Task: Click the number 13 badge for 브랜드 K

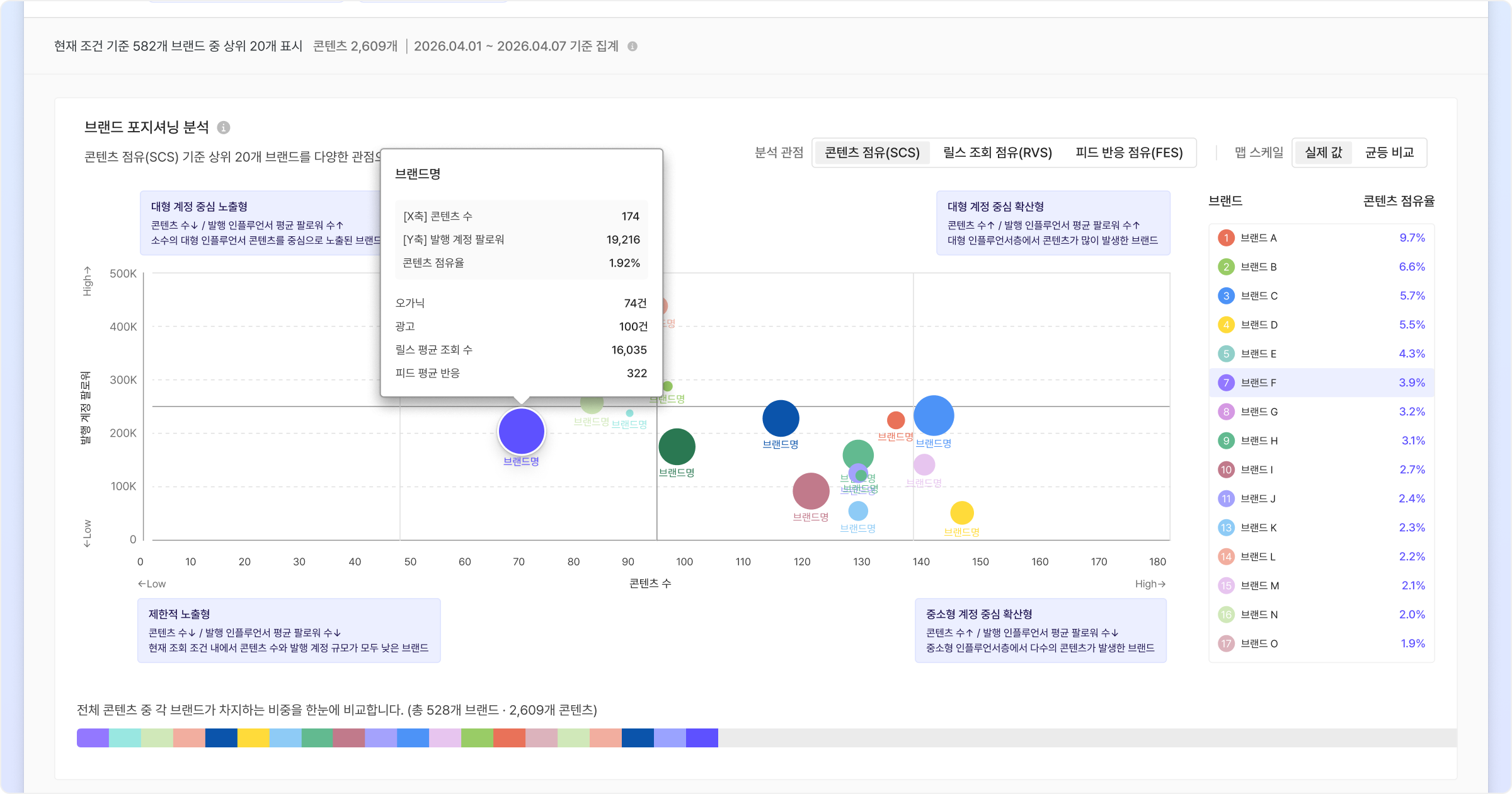Action: coord(1226,528)
